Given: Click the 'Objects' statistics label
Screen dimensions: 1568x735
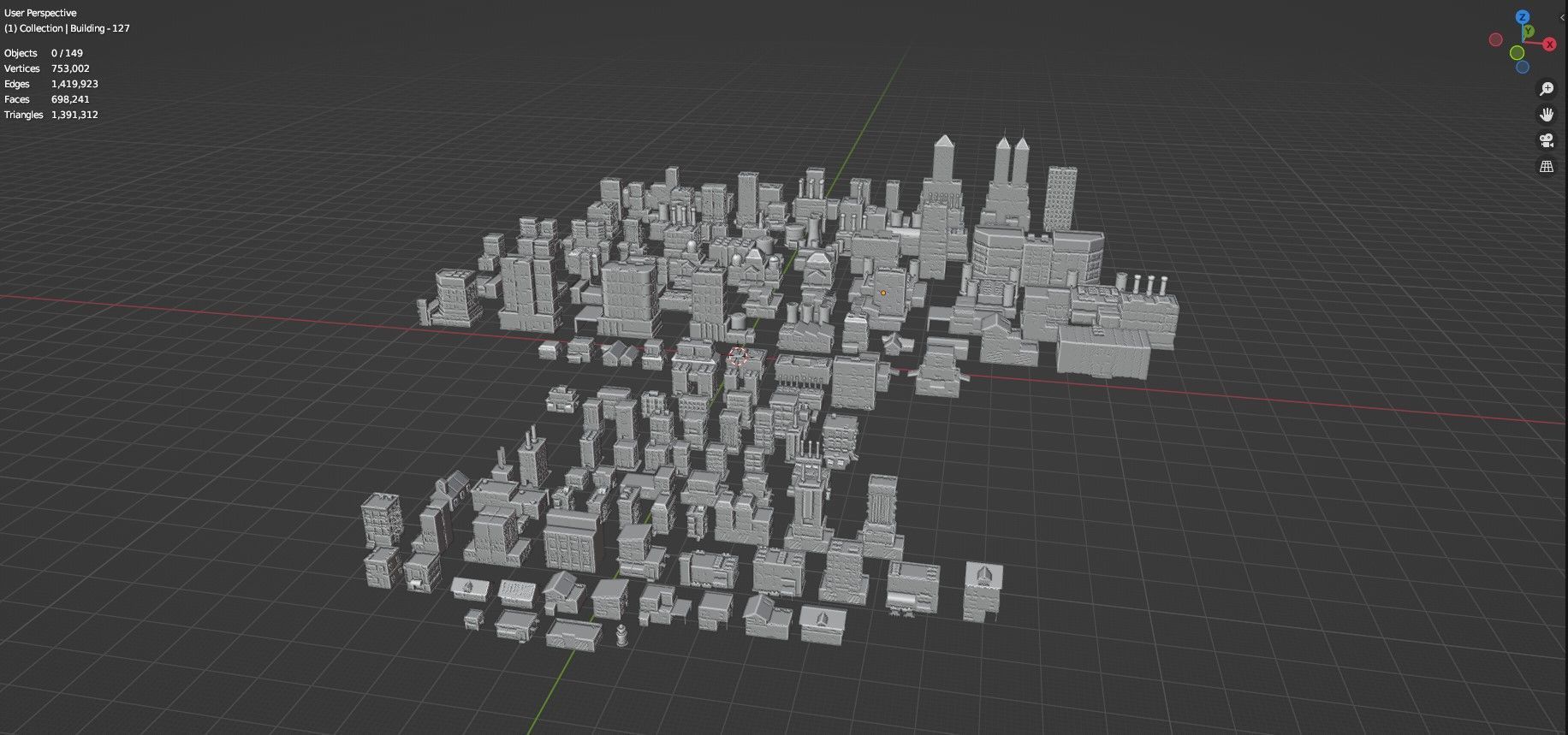Looking at the screenshot, I should click(x=21, y=53).
